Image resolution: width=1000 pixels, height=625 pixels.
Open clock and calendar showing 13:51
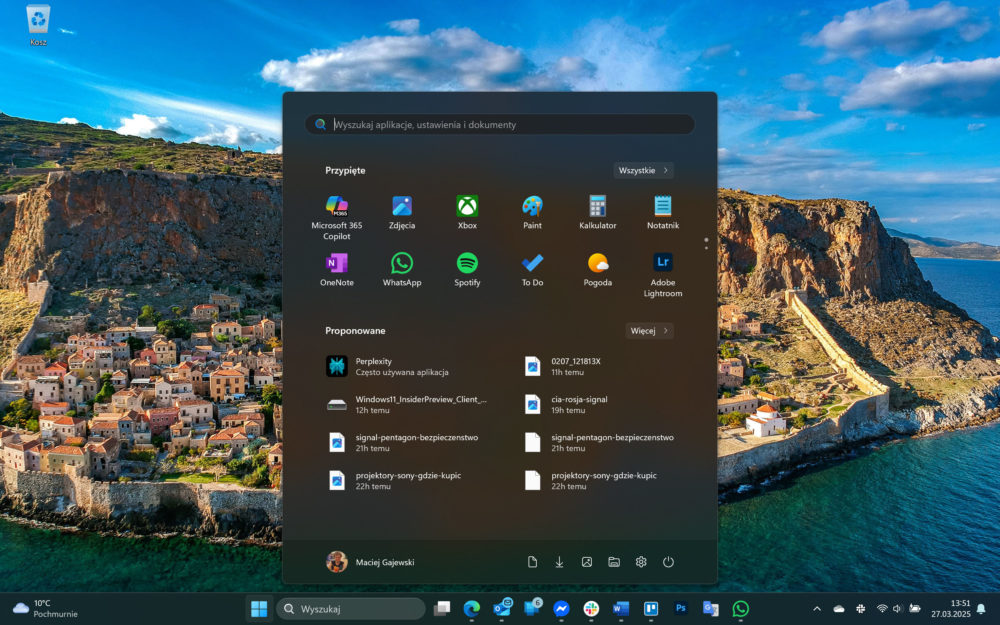[950, 609]
